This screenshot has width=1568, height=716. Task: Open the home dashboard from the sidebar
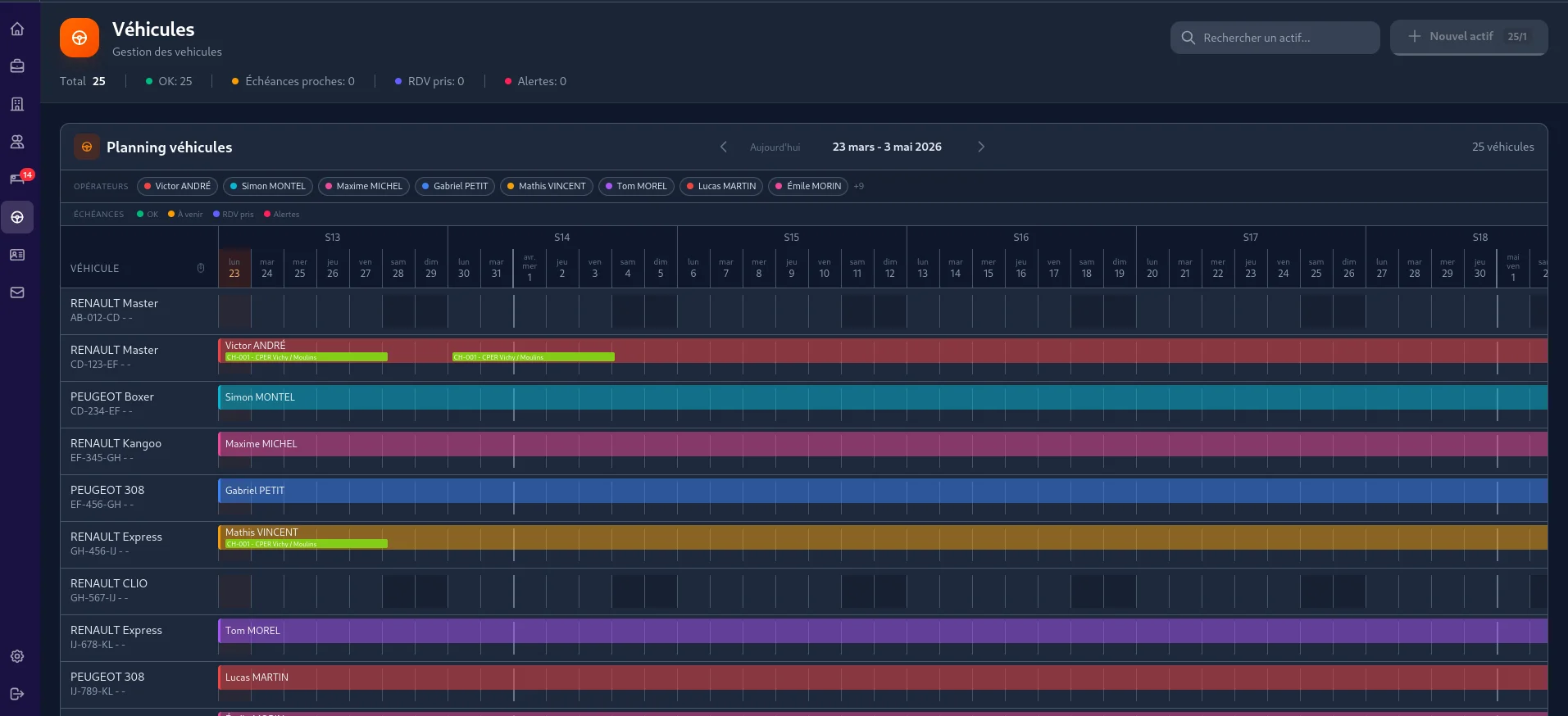[17, 29]
